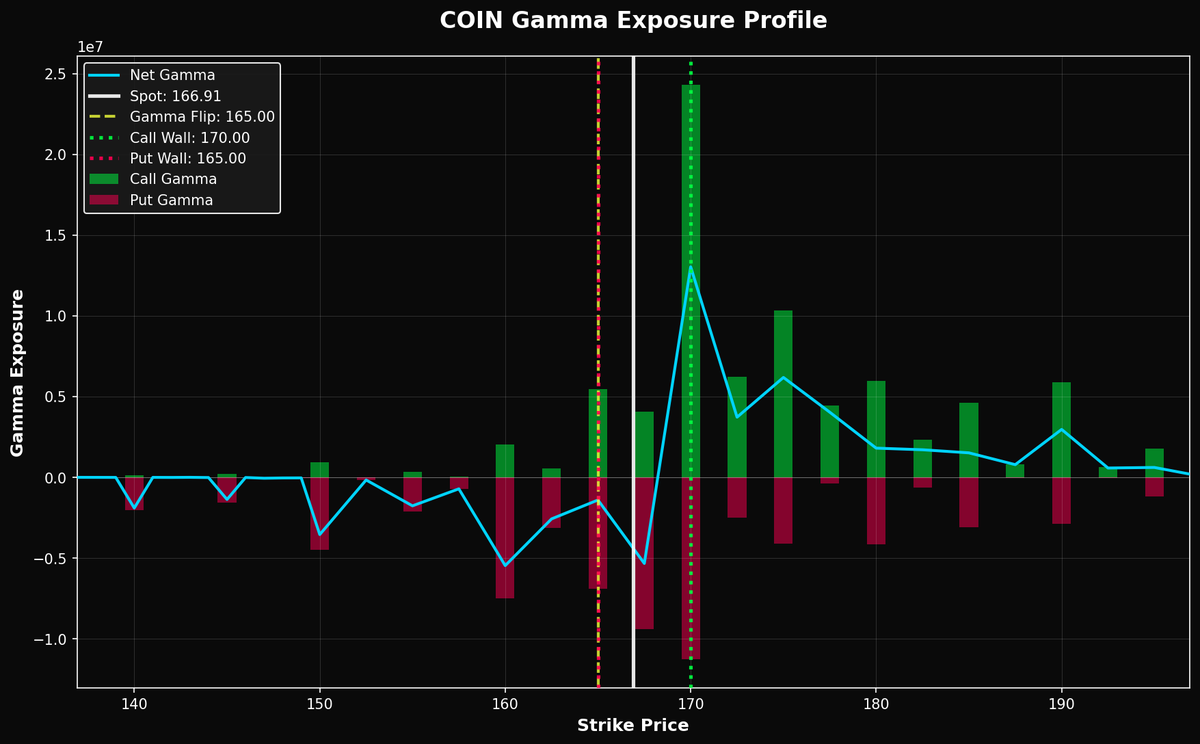Click the yellow dashed Gamma Flip legend sample

click(x=104, y=117)
